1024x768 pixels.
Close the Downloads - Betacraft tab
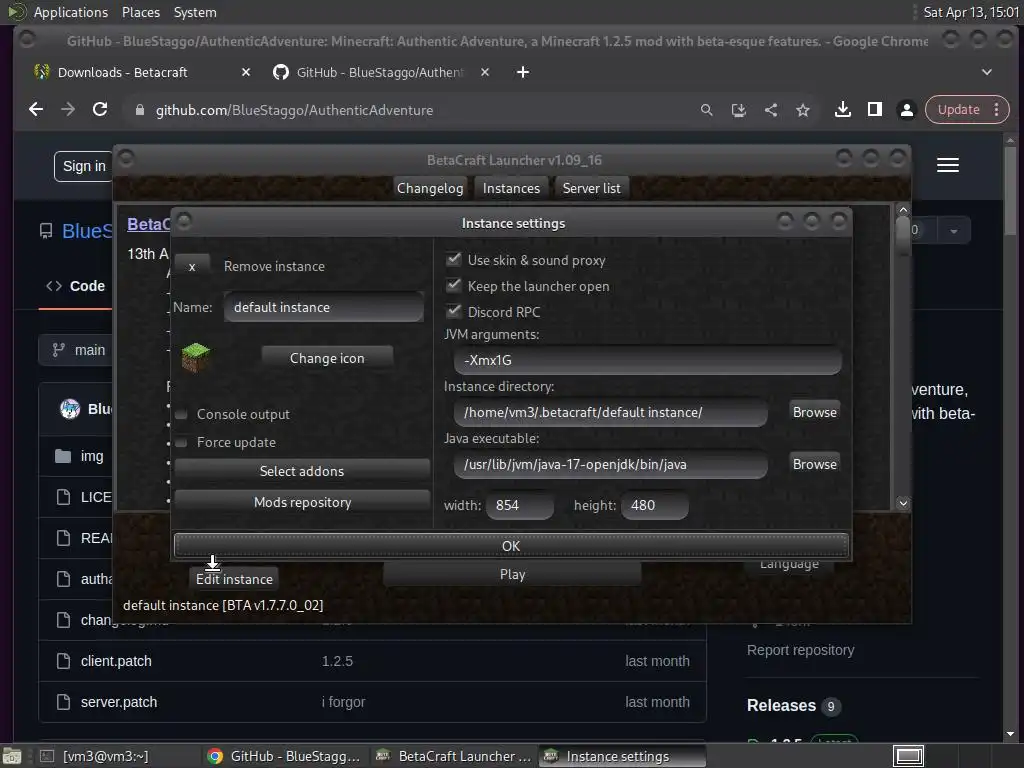(246, 72)
